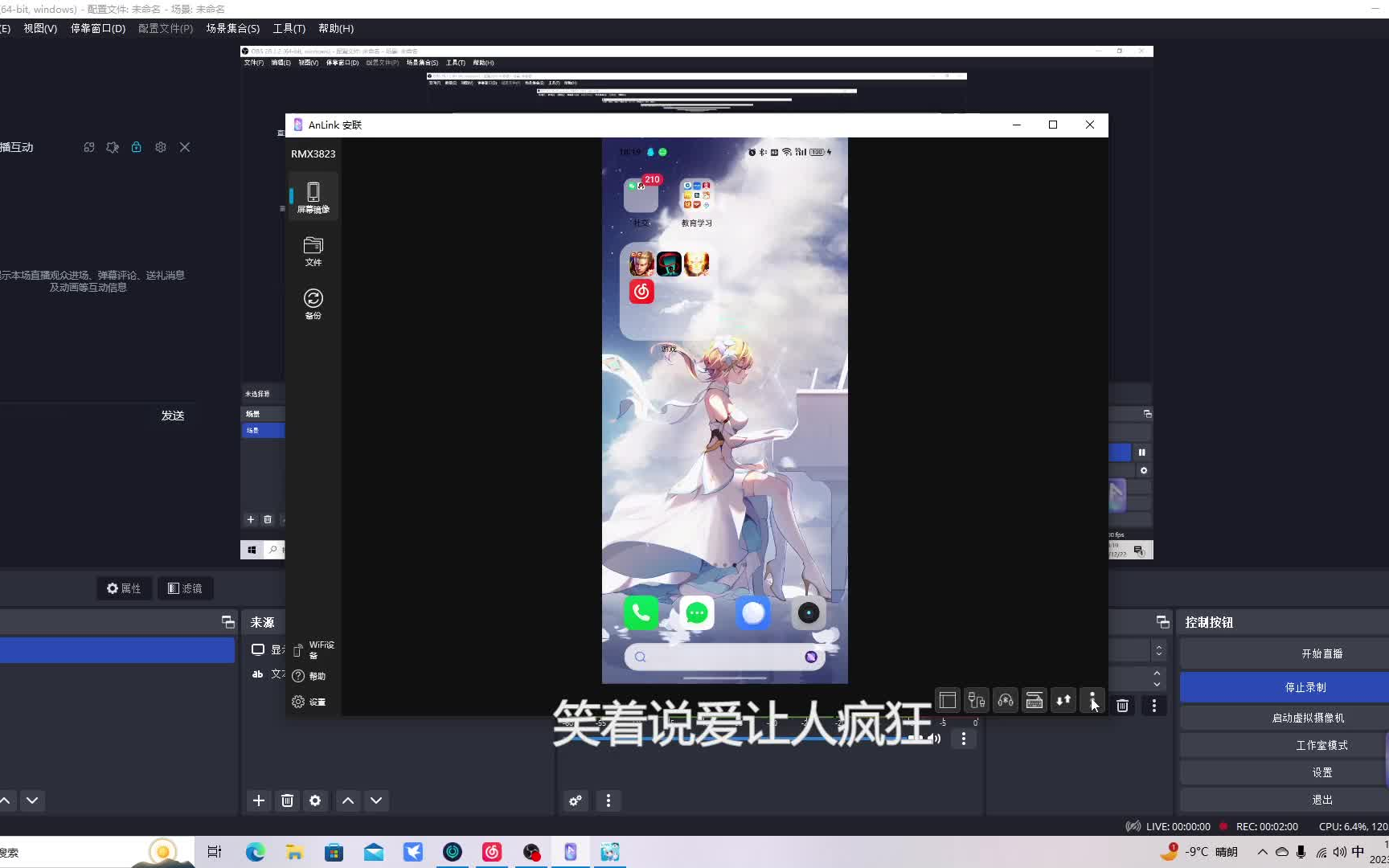Viewport: 1389px width, 868px height.
Task: Click star-shaped icon in 直播互动 panel header
Action: 113,147
